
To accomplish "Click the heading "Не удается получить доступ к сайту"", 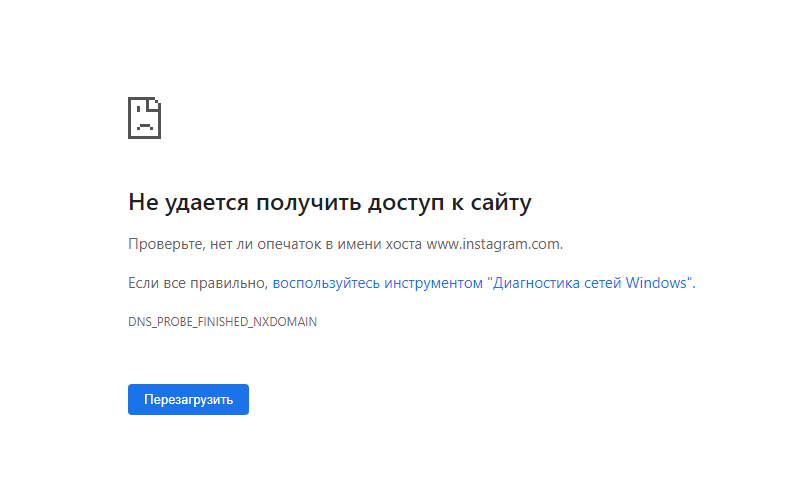I will [330, 202].
